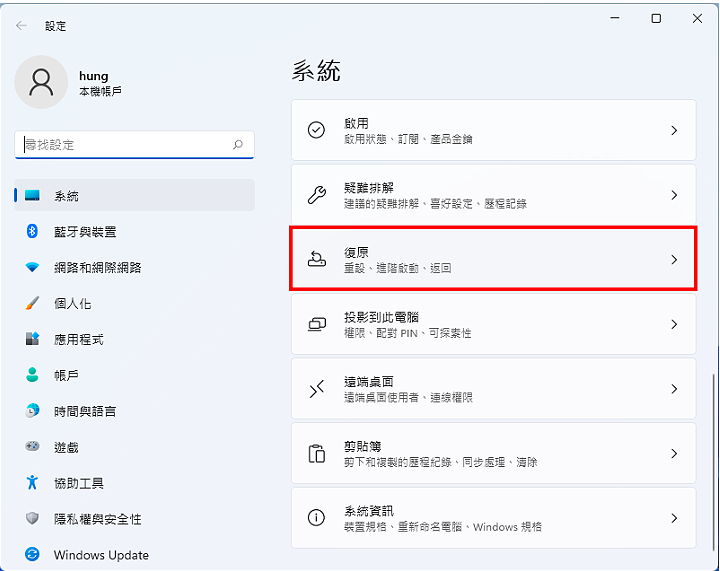720x571 pixels.
Task: Expand the Remote Desktop (遠端桌面) chevron
Action: pos(674,389)
